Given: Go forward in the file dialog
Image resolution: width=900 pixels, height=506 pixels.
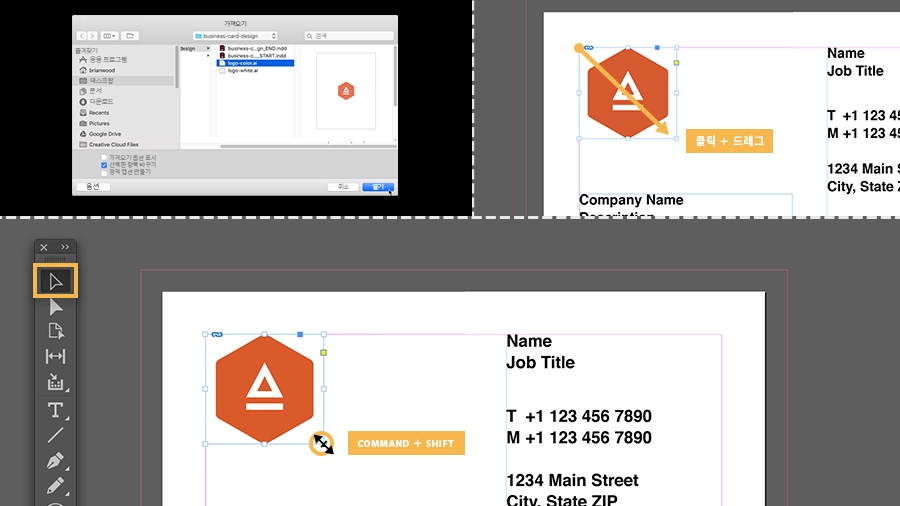Looking at the screenshot, I should [92, 36].
